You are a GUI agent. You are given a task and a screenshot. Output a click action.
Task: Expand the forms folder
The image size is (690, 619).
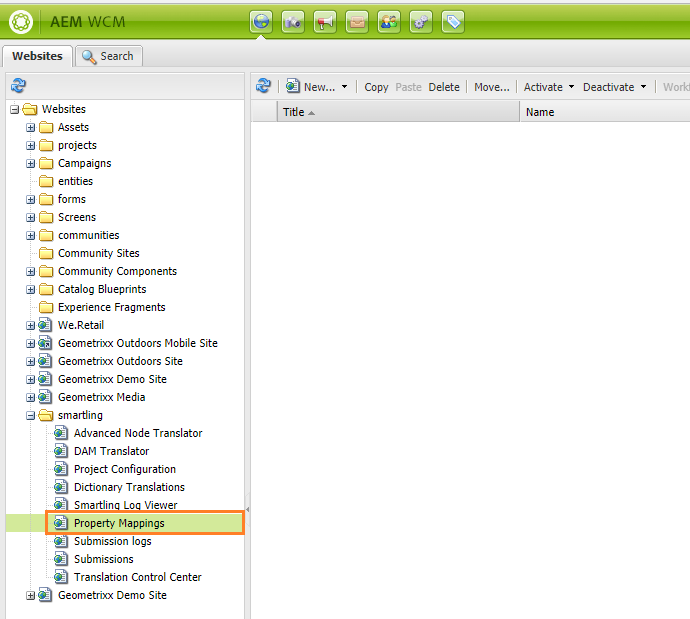click(30, 200)
